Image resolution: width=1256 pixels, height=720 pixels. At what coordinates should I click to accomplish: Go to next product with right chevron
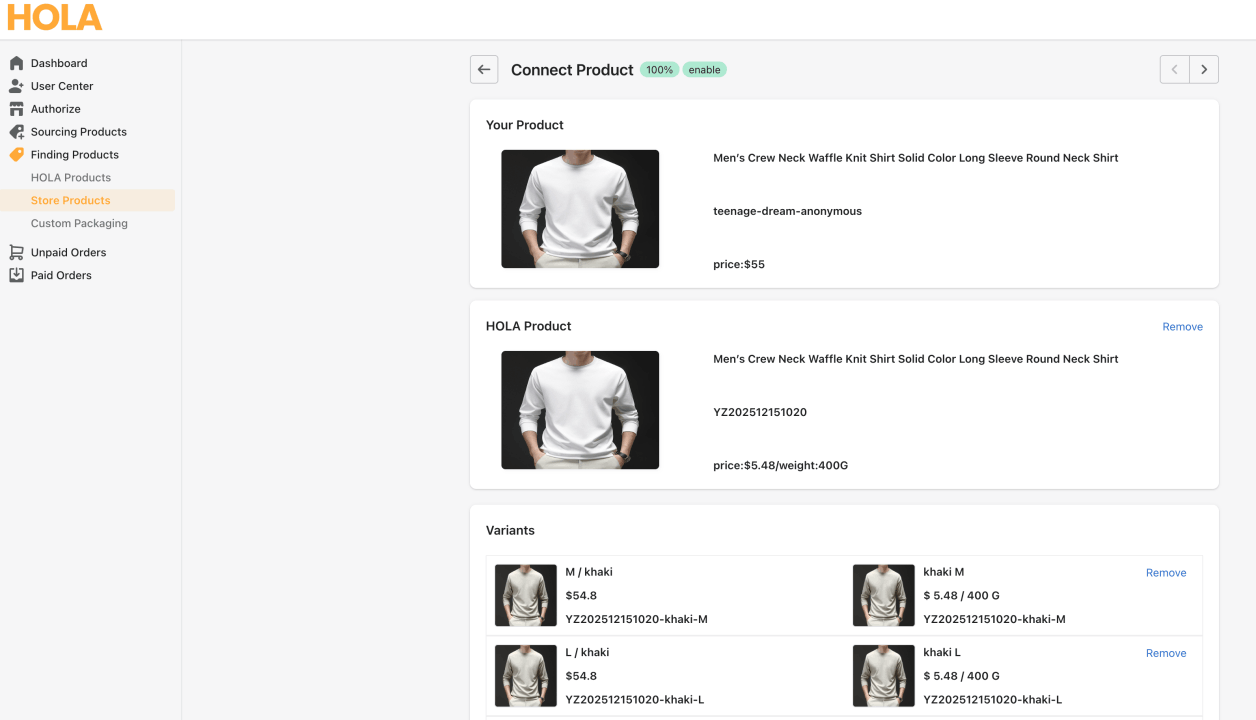point(1204,70)
